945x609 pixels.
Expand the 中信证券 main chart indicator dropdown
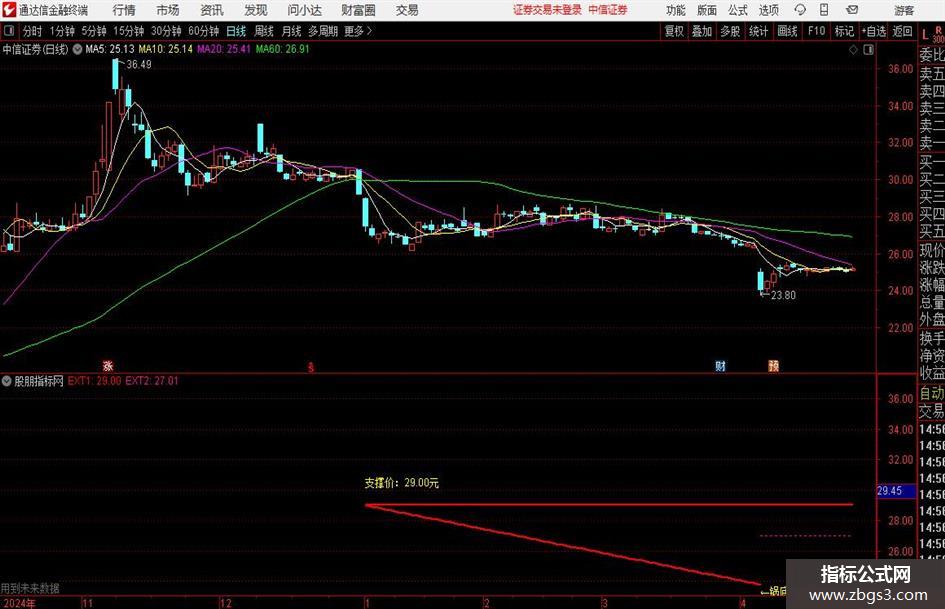tap(77, 49)
